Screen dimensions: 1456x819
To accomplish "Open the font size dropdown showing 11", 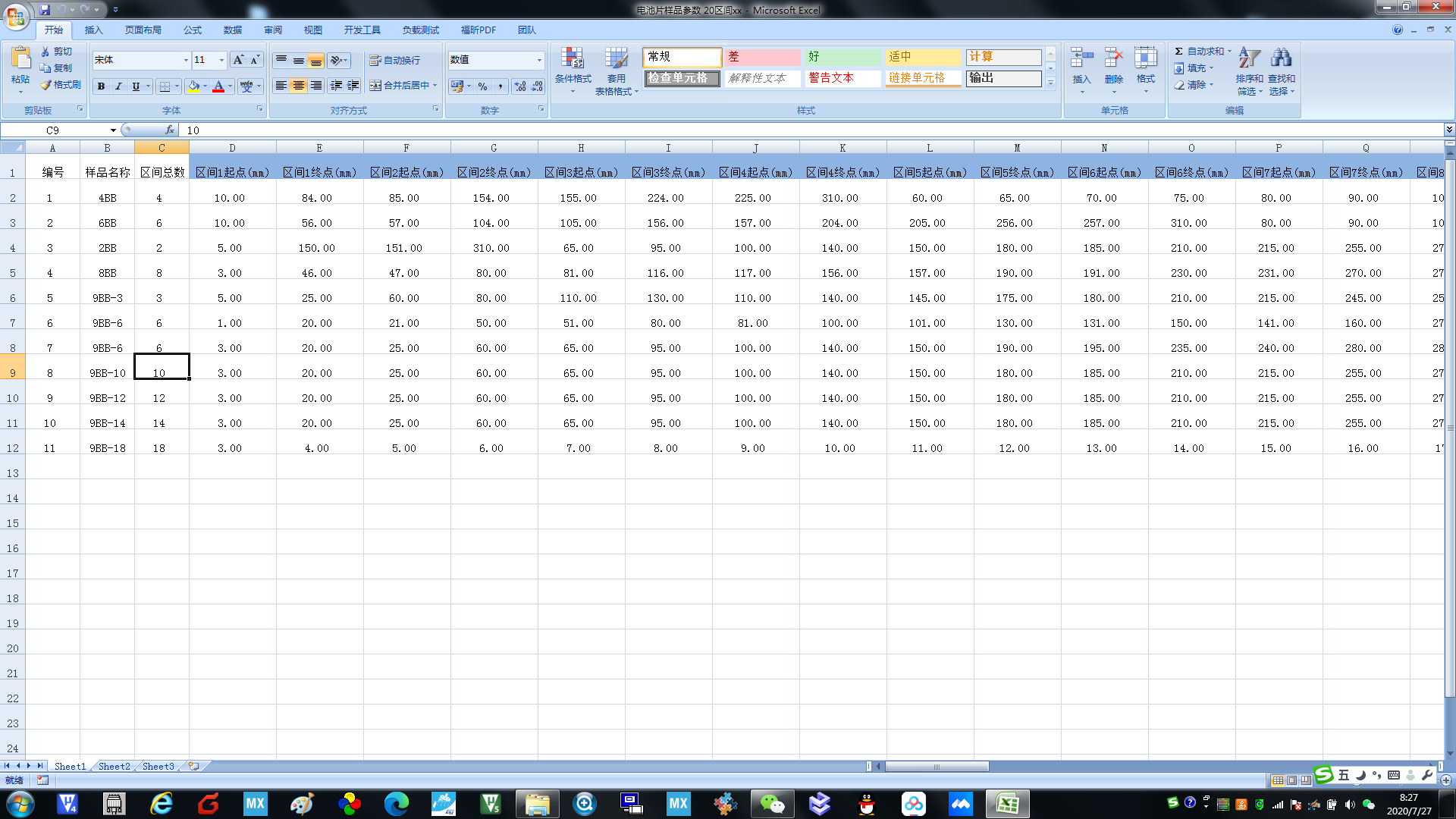I will click(221, 60).
